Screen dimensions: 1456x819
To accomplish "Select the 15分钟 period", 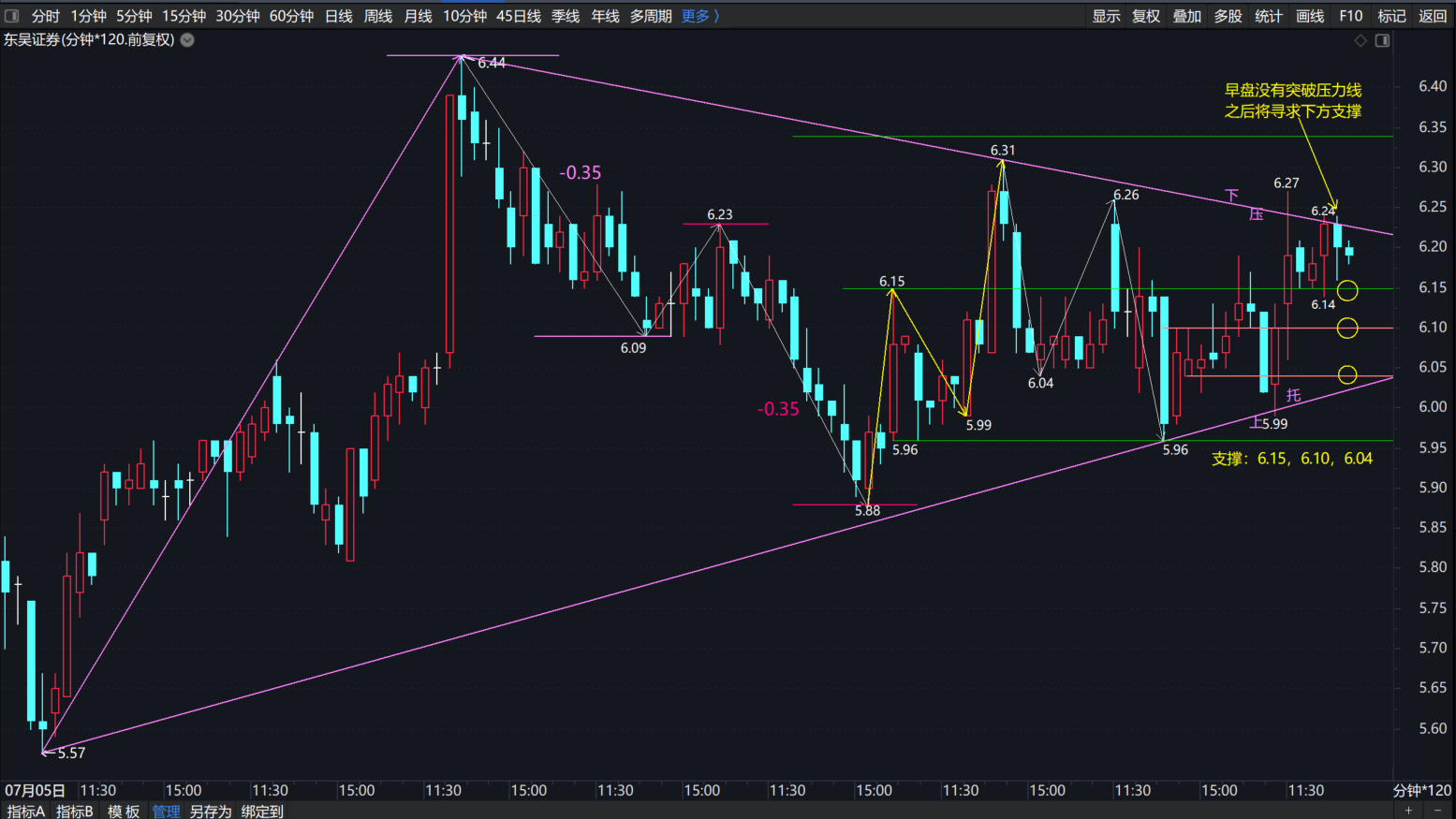I will coord(184,16).
